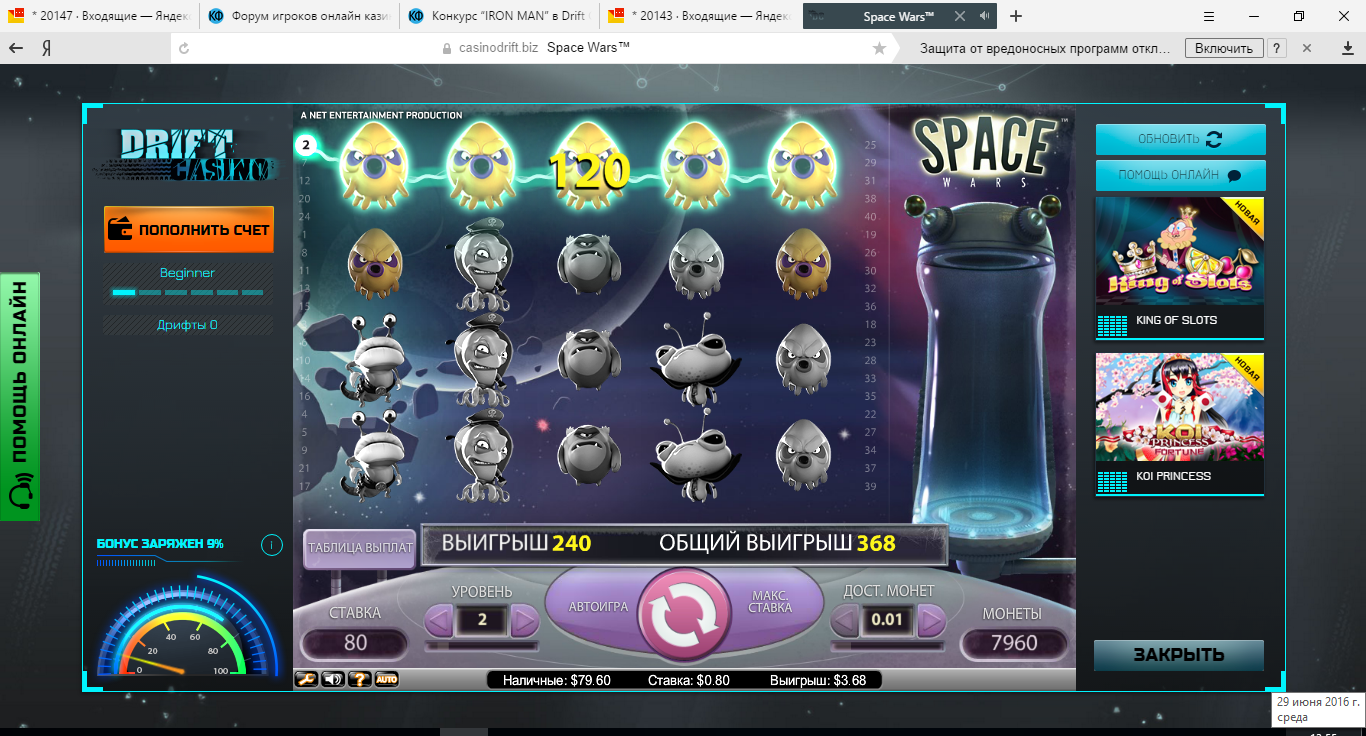Screen dimensions: 1366x736
Task: Toggle the AUTO autoplay icon
Action: click(386, 680)
